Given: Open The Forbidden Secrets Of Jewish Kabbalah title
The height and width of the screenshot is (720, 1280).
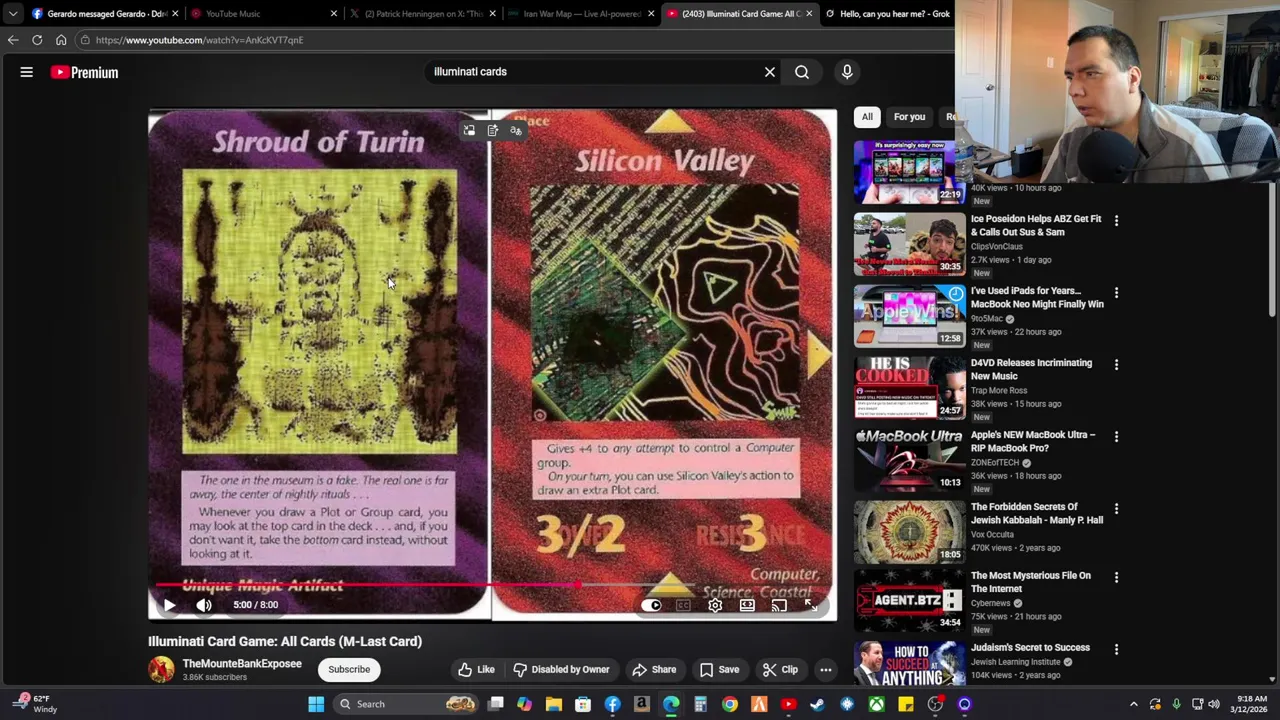Looking at the screenshot, I should coord(1037,513).
